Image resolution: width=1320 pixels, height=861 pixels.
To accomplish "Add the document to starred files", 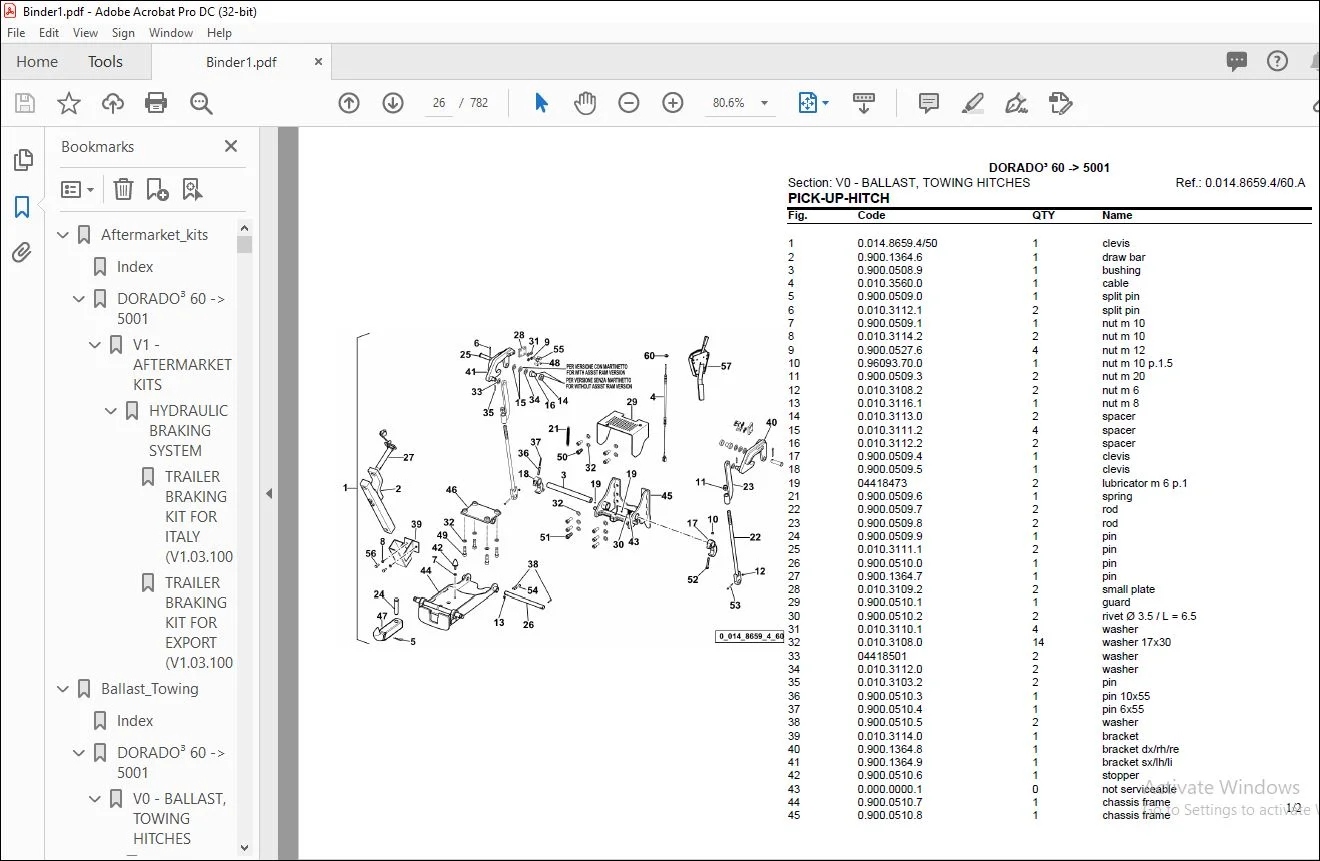I will point(69,103).
